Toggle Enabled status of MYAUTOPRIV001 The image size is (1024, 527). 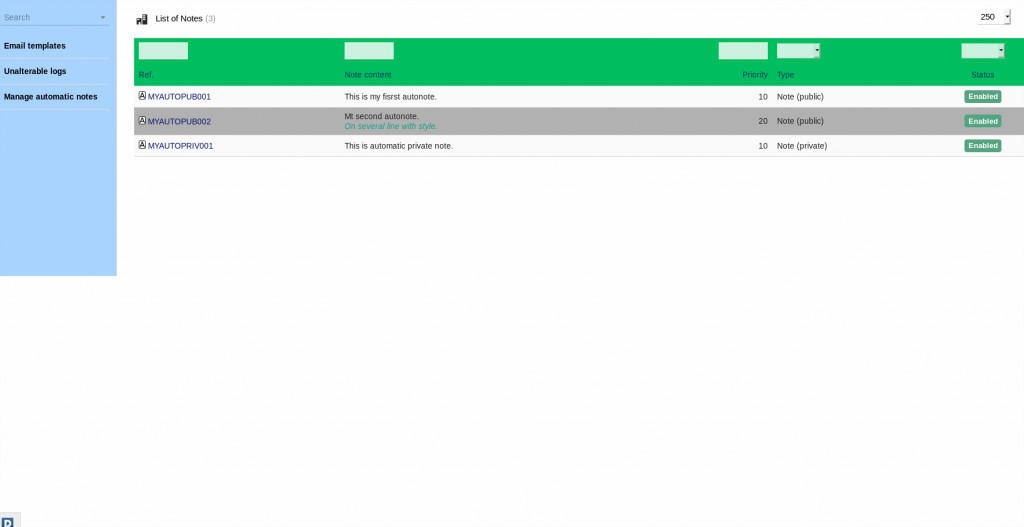982,146
